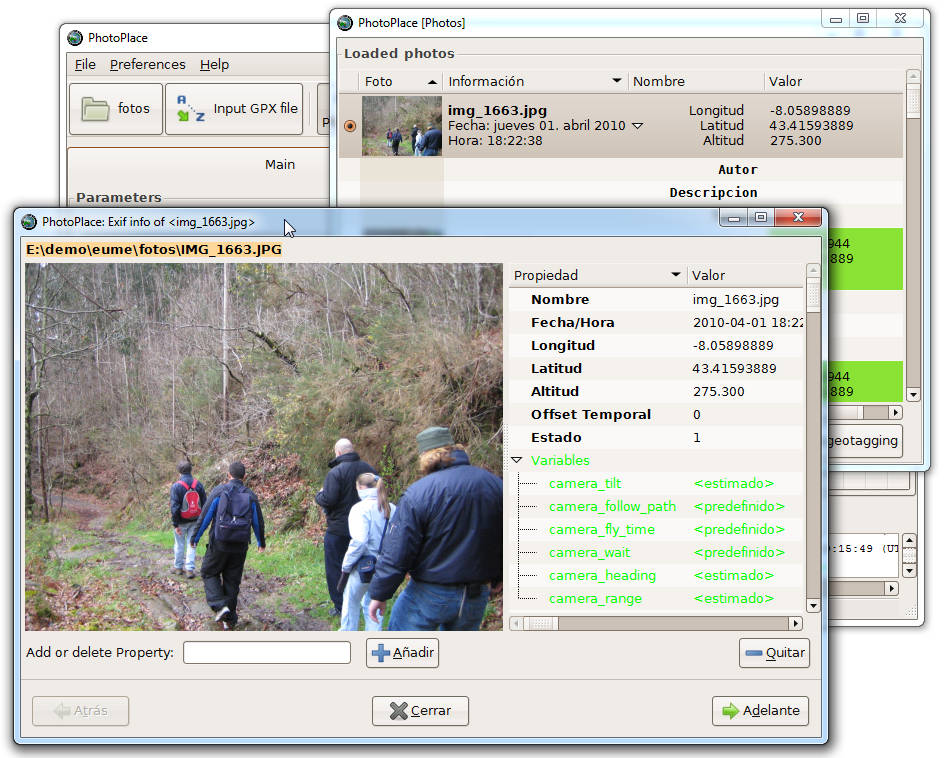Click the Descripcion row in Loaded photos
945x758 pixels.
coord(621,193)
